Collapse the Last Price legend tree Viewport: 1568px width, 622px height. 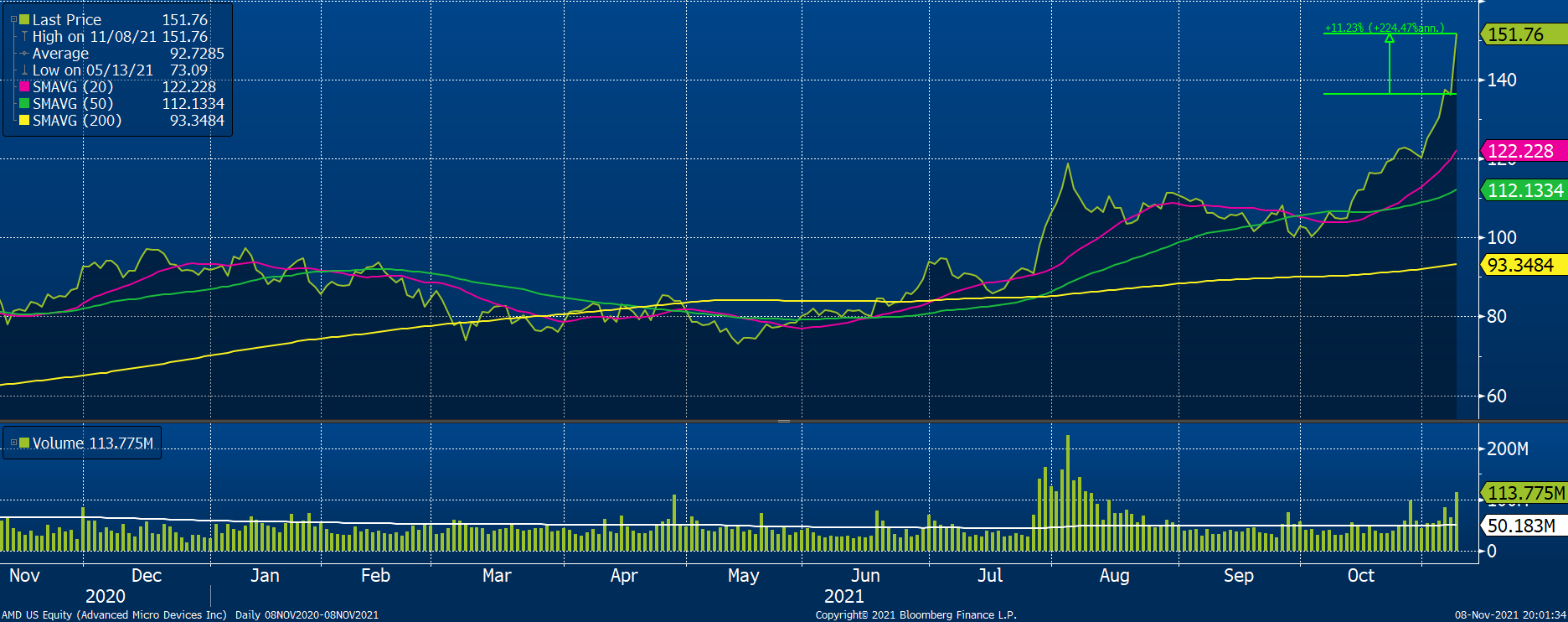tap(13, 19)
